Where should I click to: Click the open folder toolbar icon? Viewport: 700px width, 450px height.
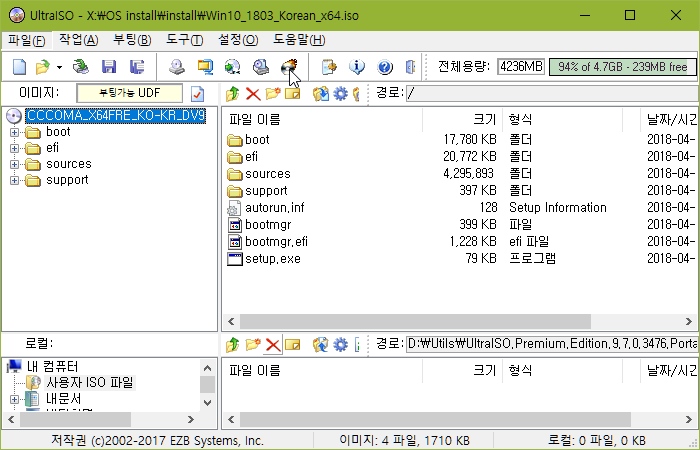[43, 67]
